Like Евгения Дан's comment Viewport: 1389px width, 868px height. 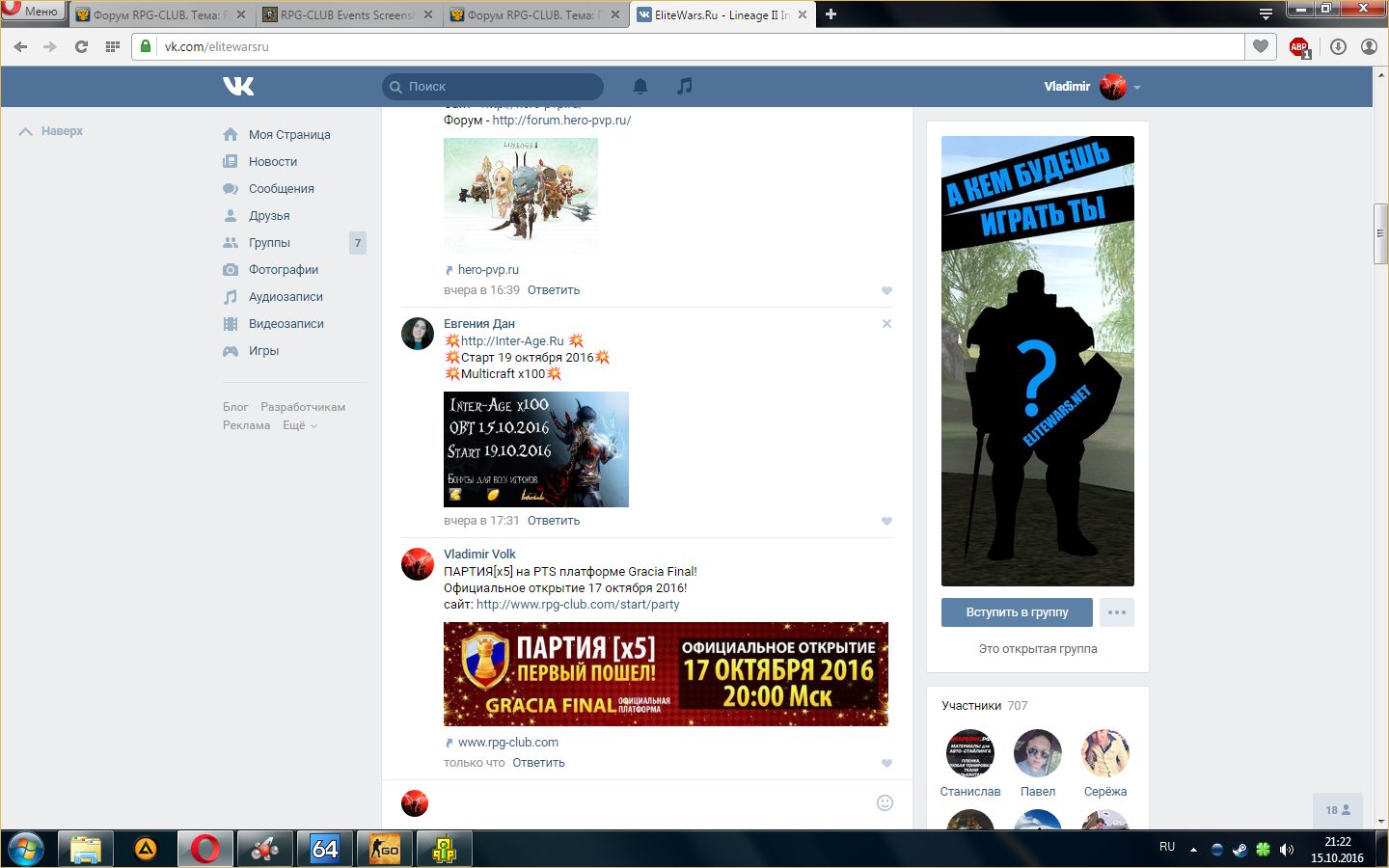pyautogui.click(x=886, y=521)
